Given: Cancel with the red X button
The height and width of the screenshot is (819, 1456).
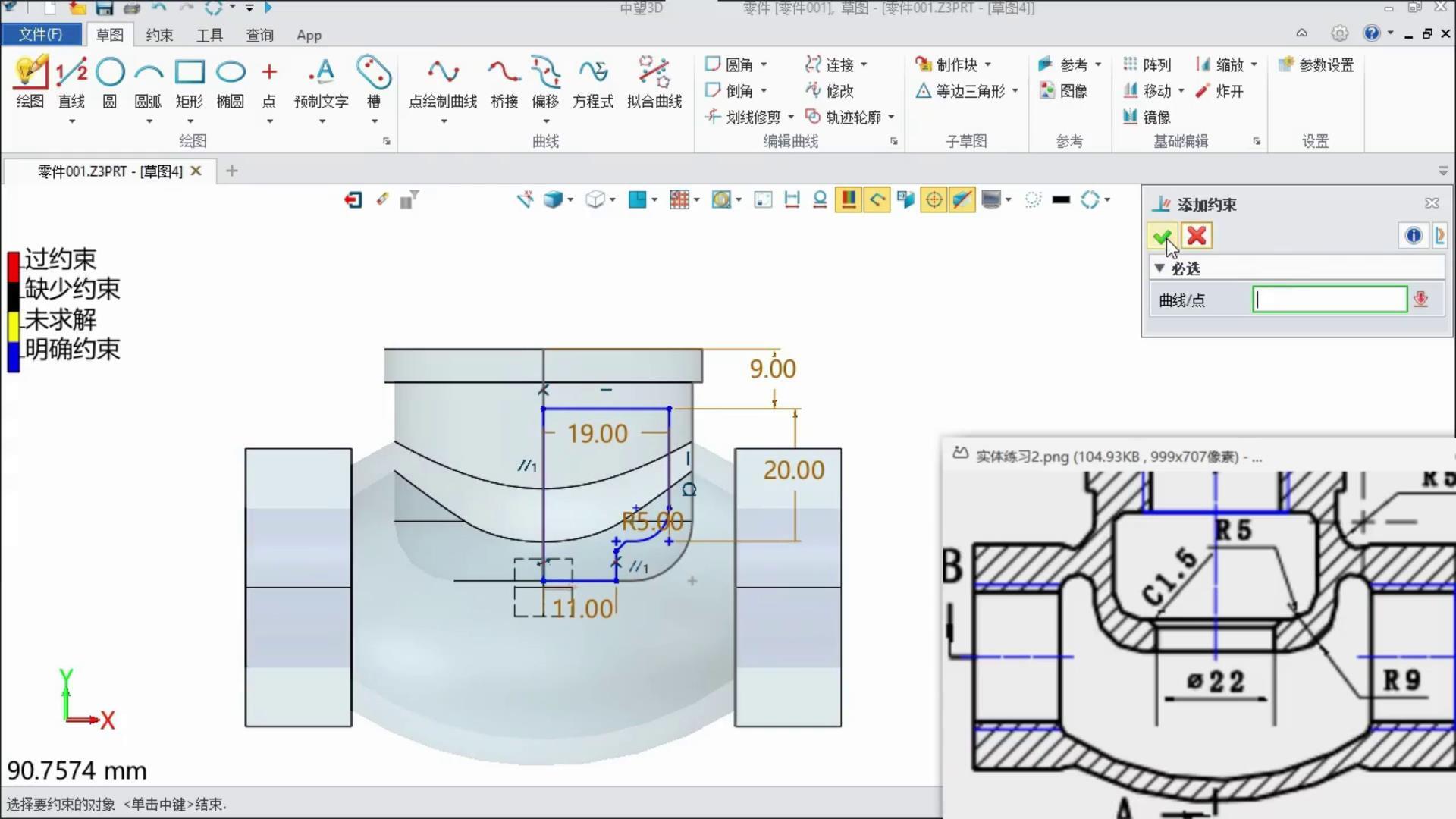Looking at the screenshot, I should pos(1197,237).
